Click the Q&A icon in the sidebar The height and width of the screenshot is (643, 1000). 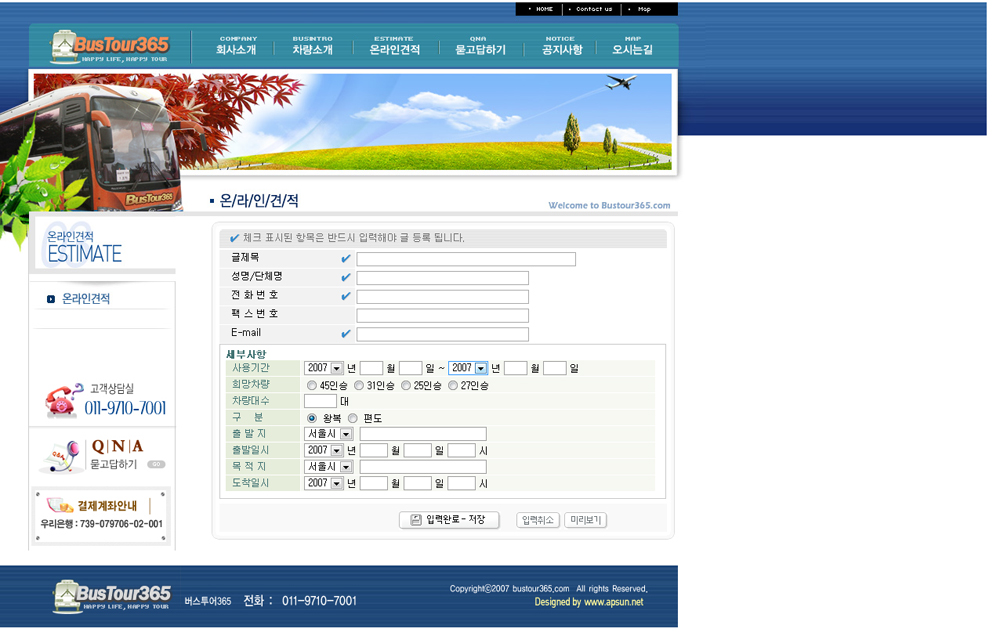[x=62, y=455]
